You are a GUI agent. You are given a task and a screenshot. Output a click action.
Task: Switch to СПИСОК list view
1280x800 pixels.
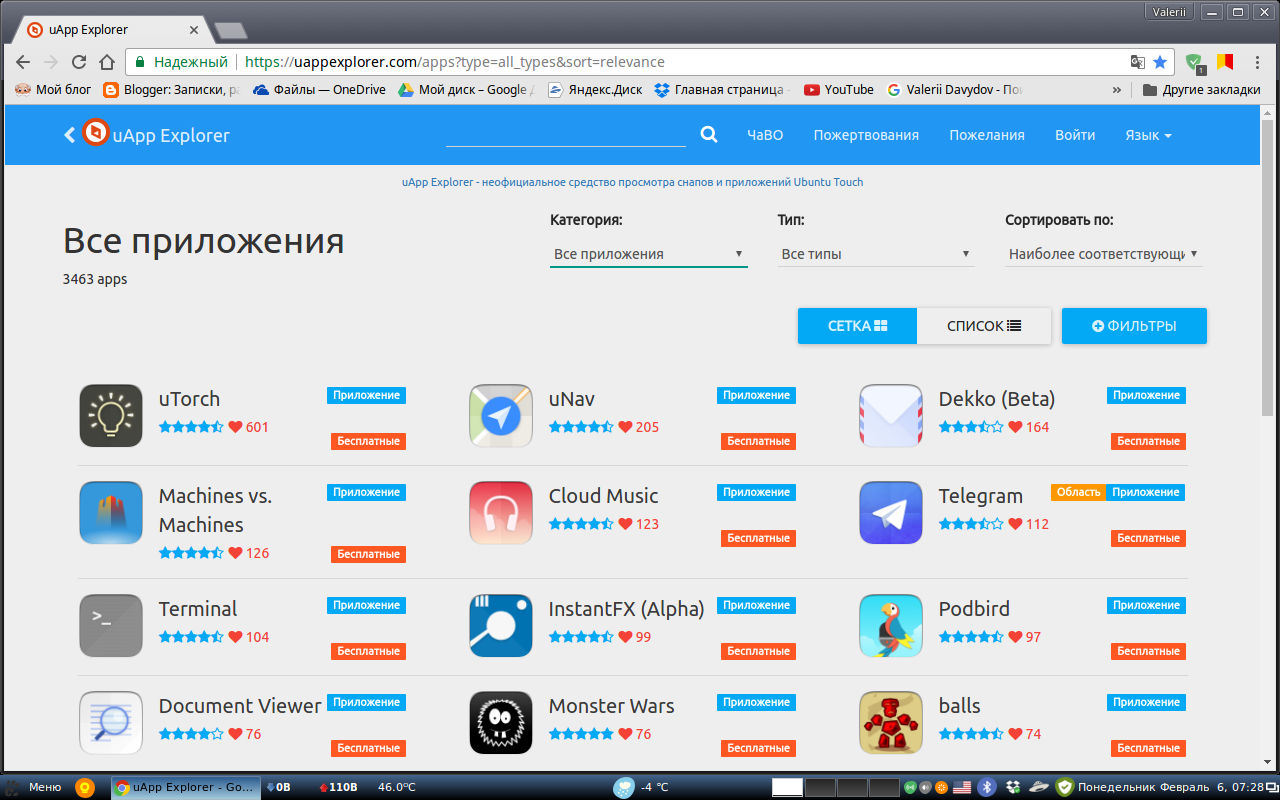click(x=984, y=326)
